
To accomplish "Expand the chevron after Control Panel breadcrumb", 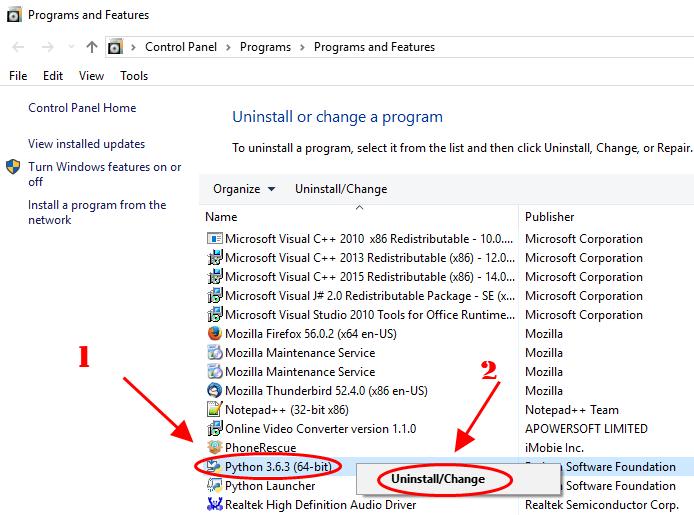I will [x=228, y=47].
